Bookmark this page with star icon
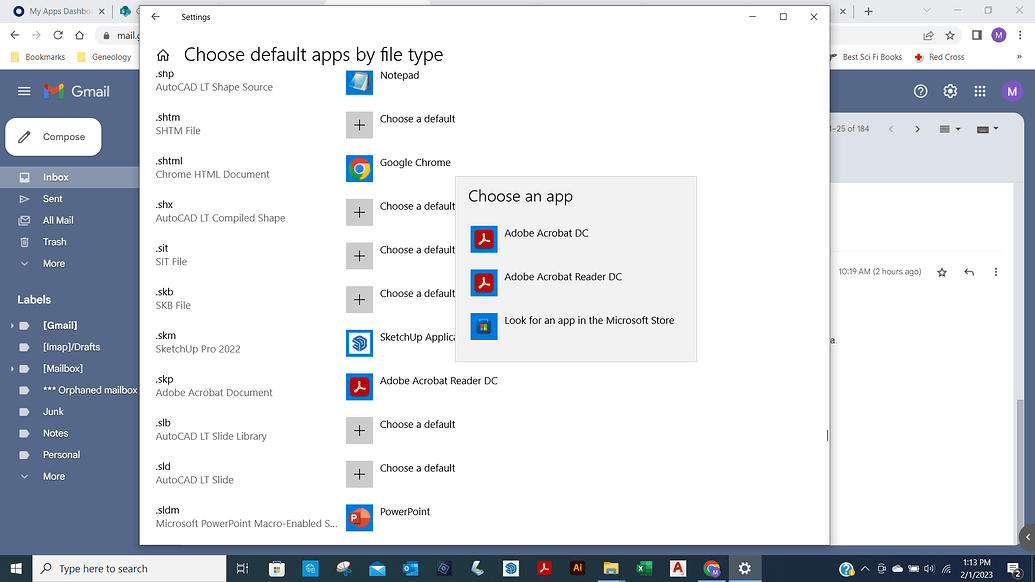 coord(950,35)
